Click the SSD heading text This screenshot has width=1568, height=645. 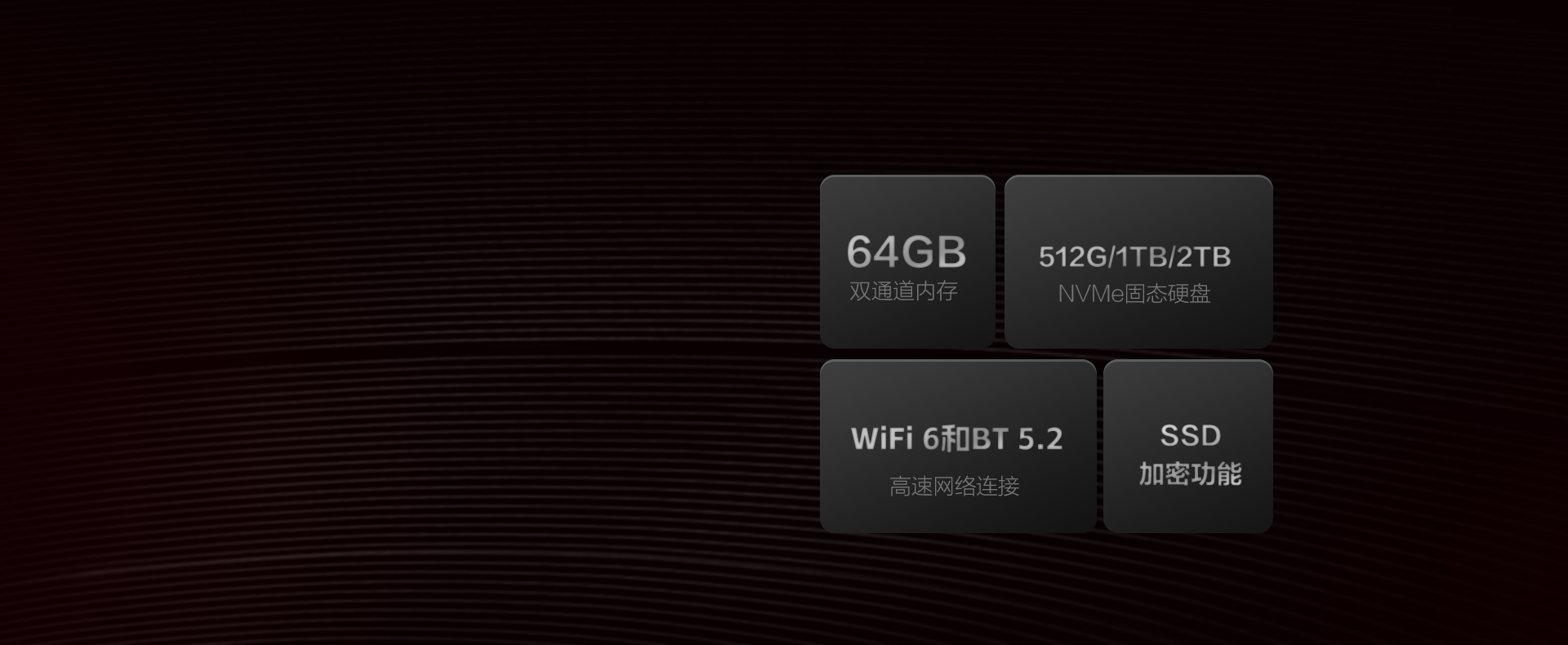click(x=1191, y=436)
